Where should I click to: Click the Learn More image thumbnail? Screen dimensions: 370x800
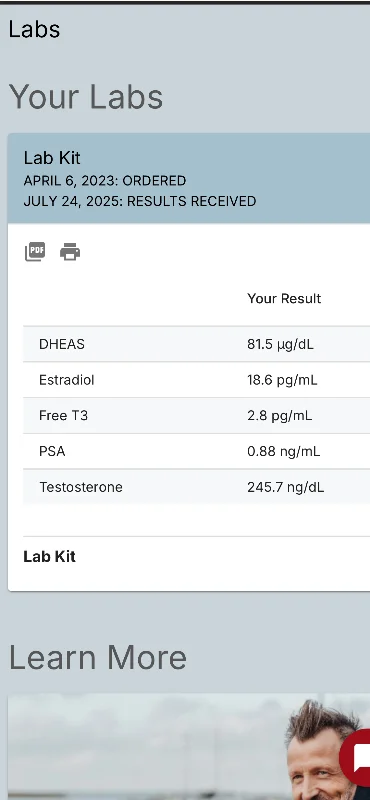tap(189, 746)
